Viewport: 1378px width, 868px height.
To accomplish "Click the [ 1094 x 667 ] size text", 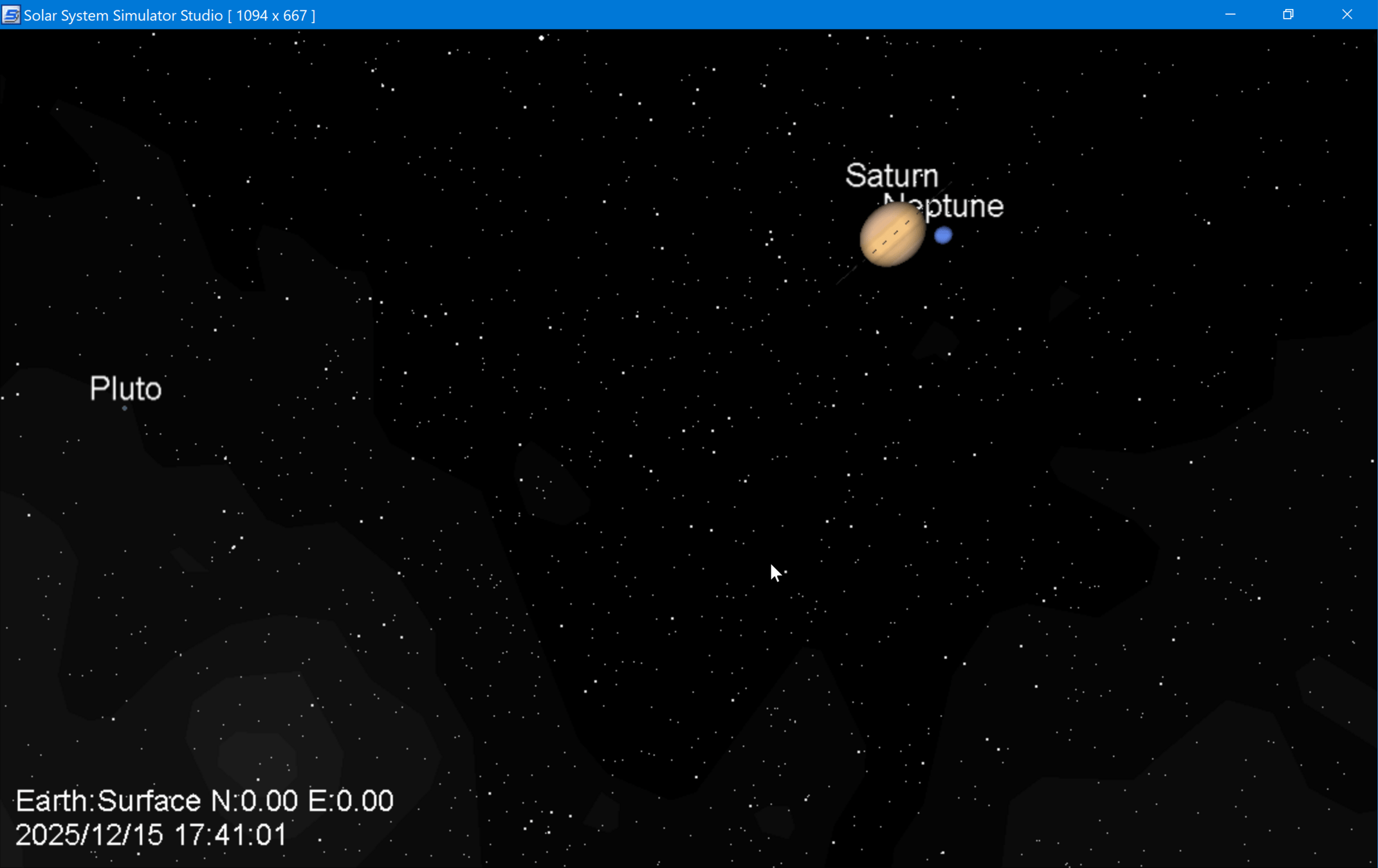I will [271, 15].
